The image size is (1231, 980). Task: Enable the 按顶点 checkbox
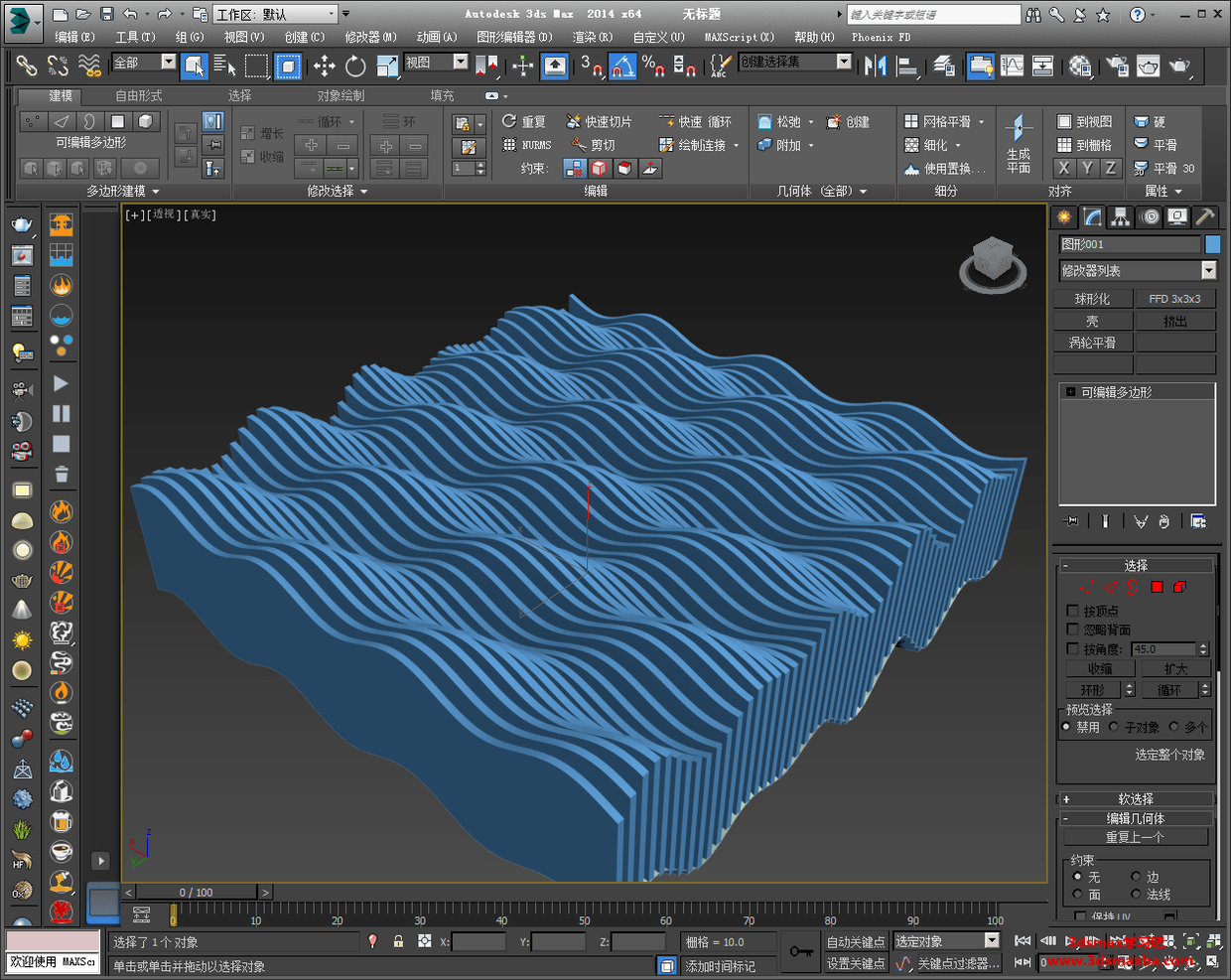1072,611
